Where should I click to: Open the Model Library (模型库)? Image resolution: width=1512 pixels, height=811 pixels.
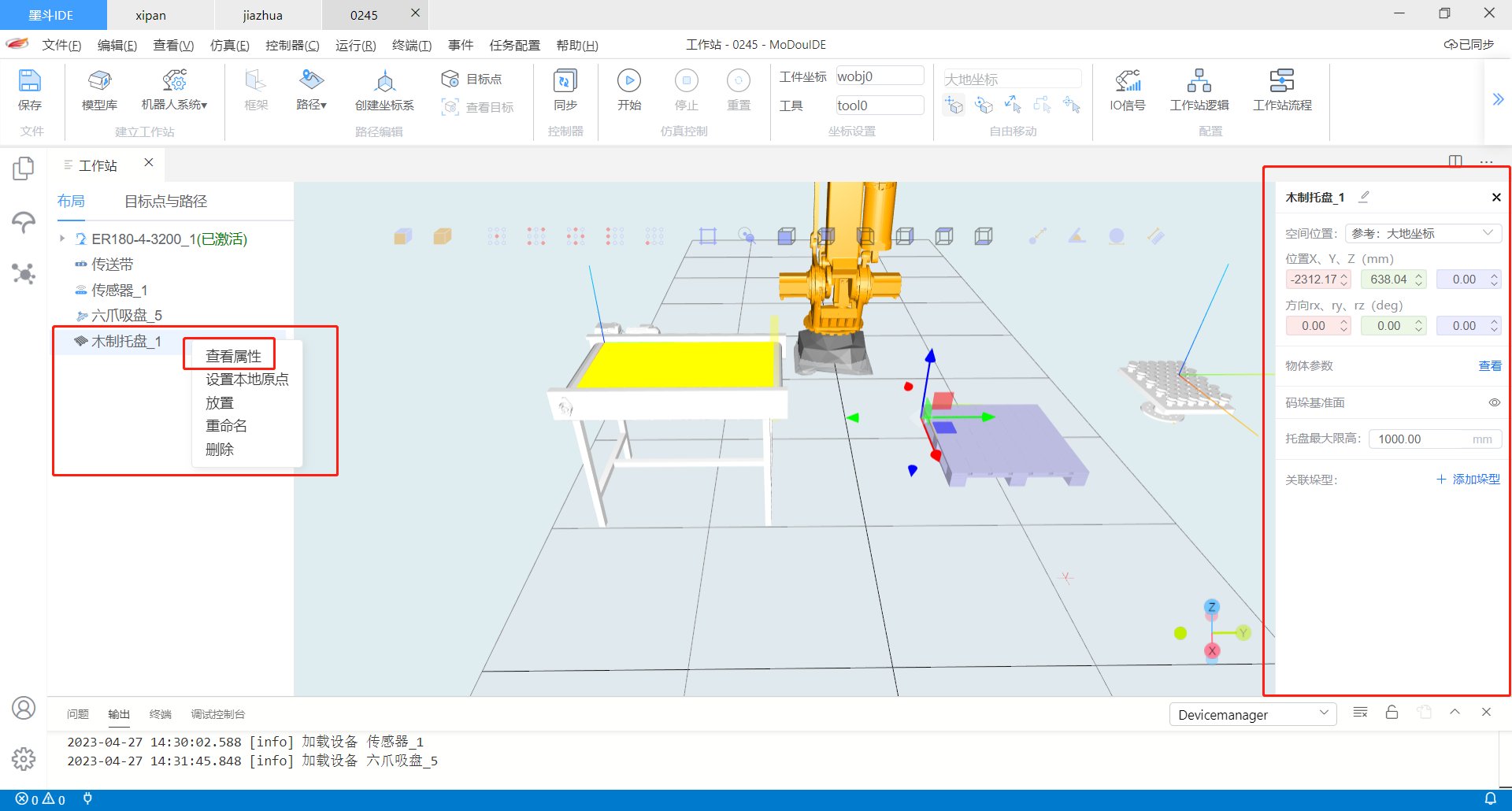(99, 81)
